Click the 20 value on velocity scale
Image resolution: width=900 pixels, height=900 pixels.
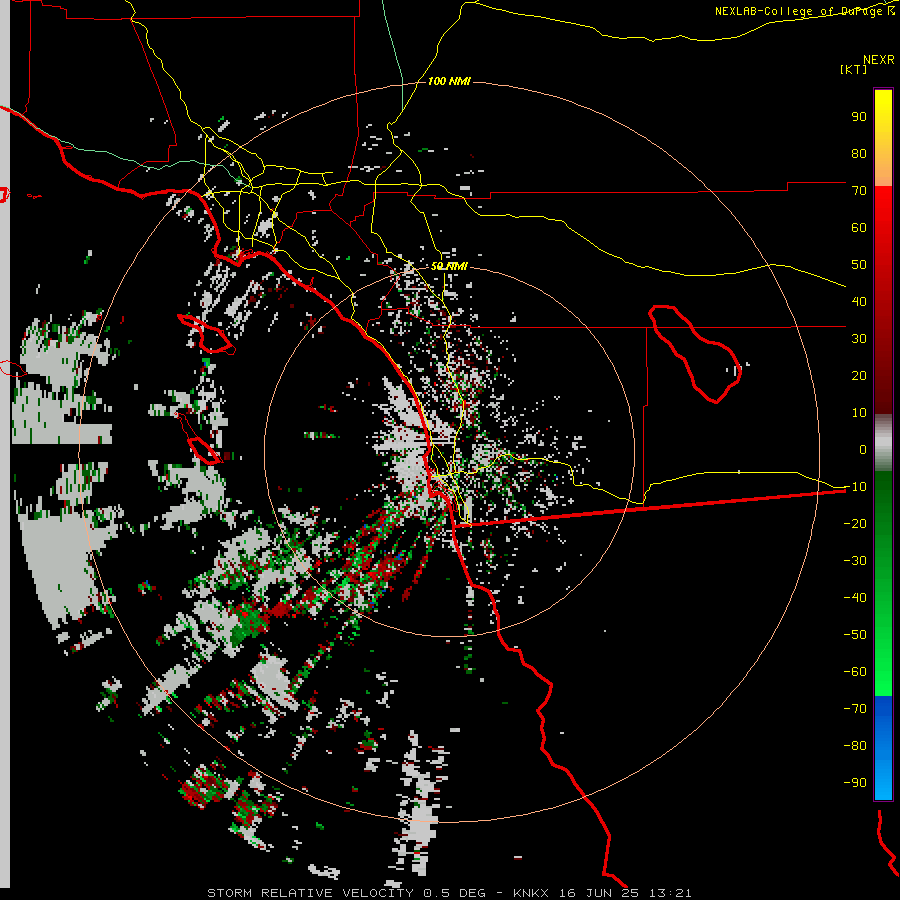859,375
